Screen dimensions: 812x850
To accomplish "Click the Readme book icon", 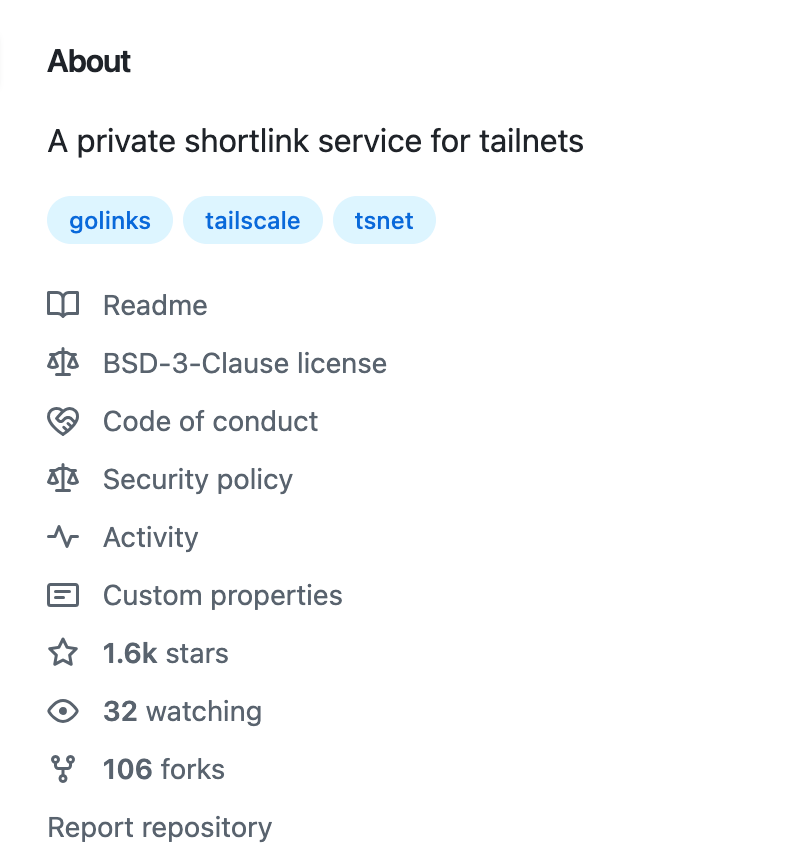I will coord(63,305).
